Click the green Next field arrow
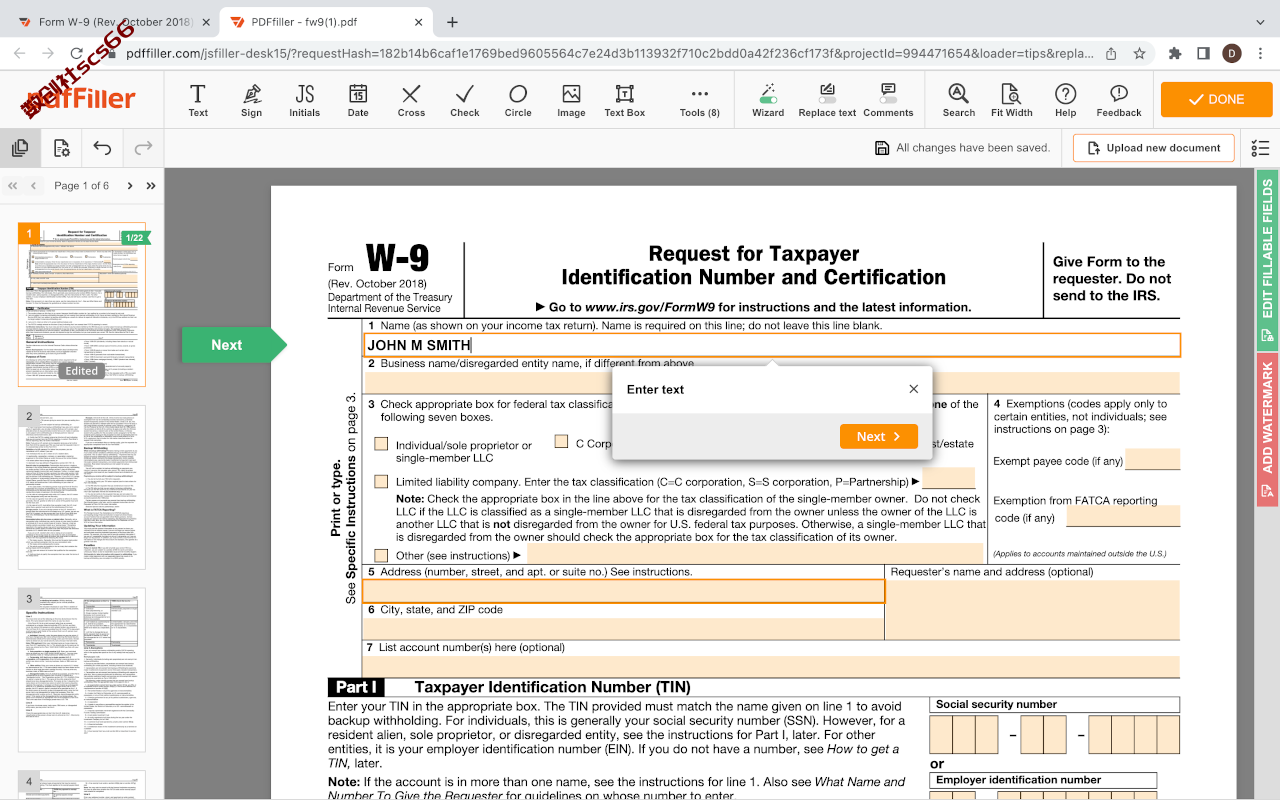This screenshot has height=800, width=1280. (234, 345)
